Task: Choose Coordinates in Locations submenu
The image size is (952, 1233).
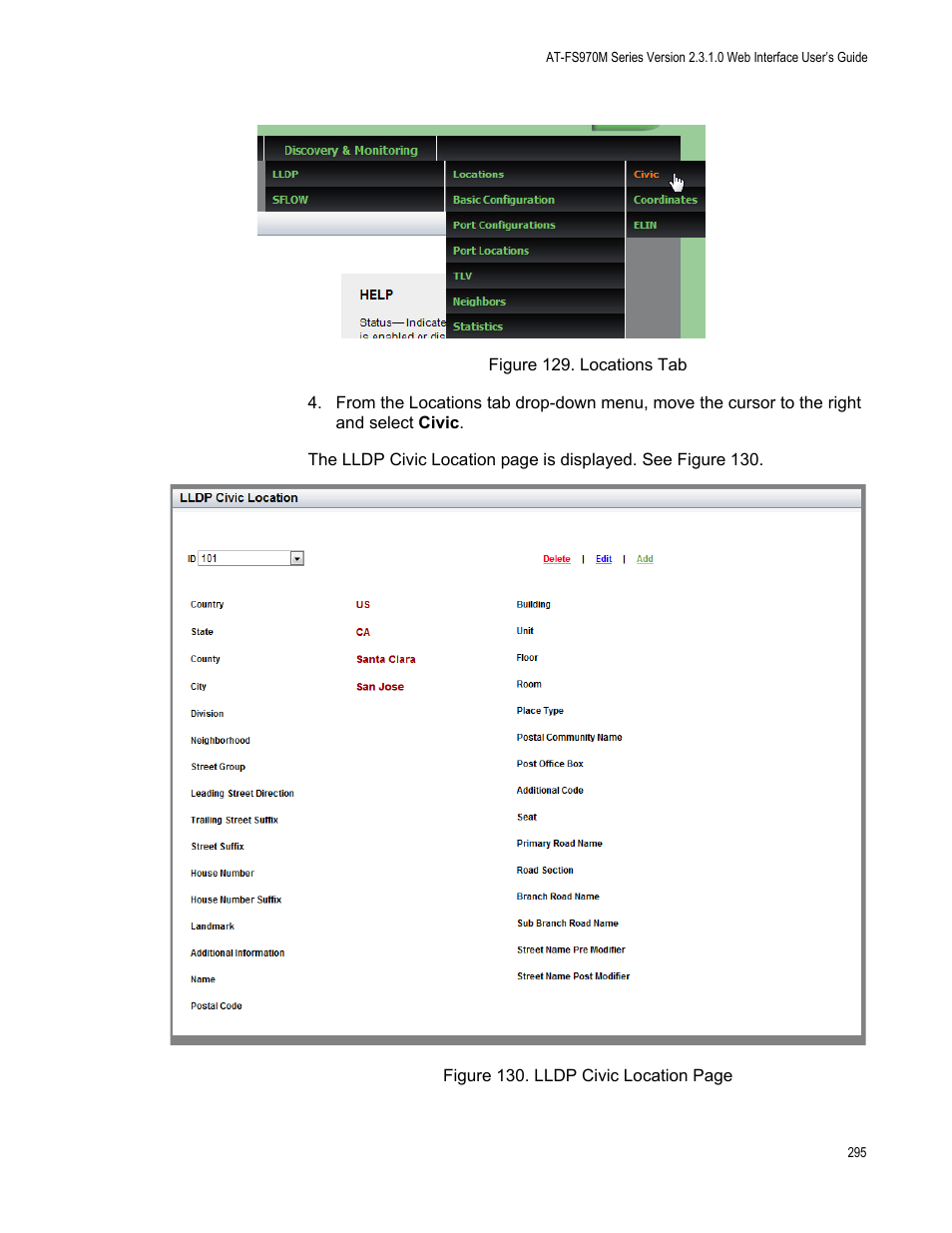Action: tap(666, 200)
